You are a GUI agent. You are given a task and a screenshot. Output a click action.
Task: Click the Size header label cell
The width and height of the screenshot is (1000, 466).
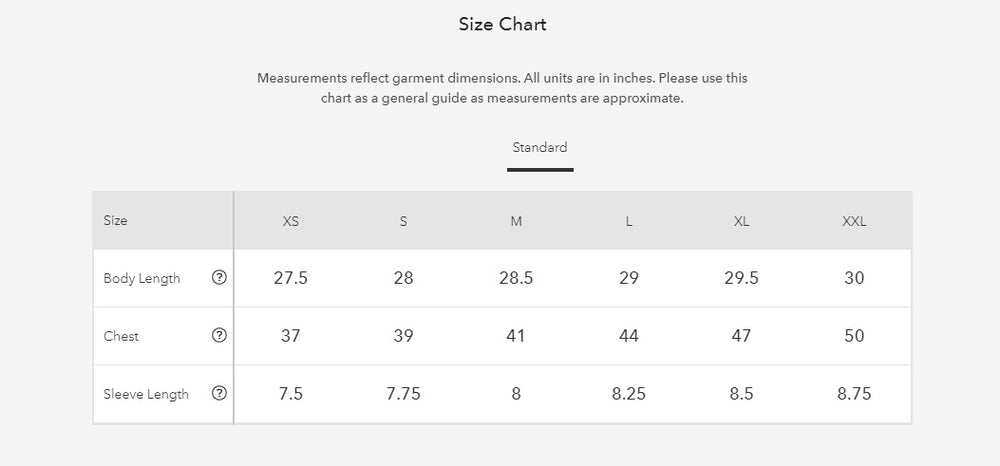[116, 221]
